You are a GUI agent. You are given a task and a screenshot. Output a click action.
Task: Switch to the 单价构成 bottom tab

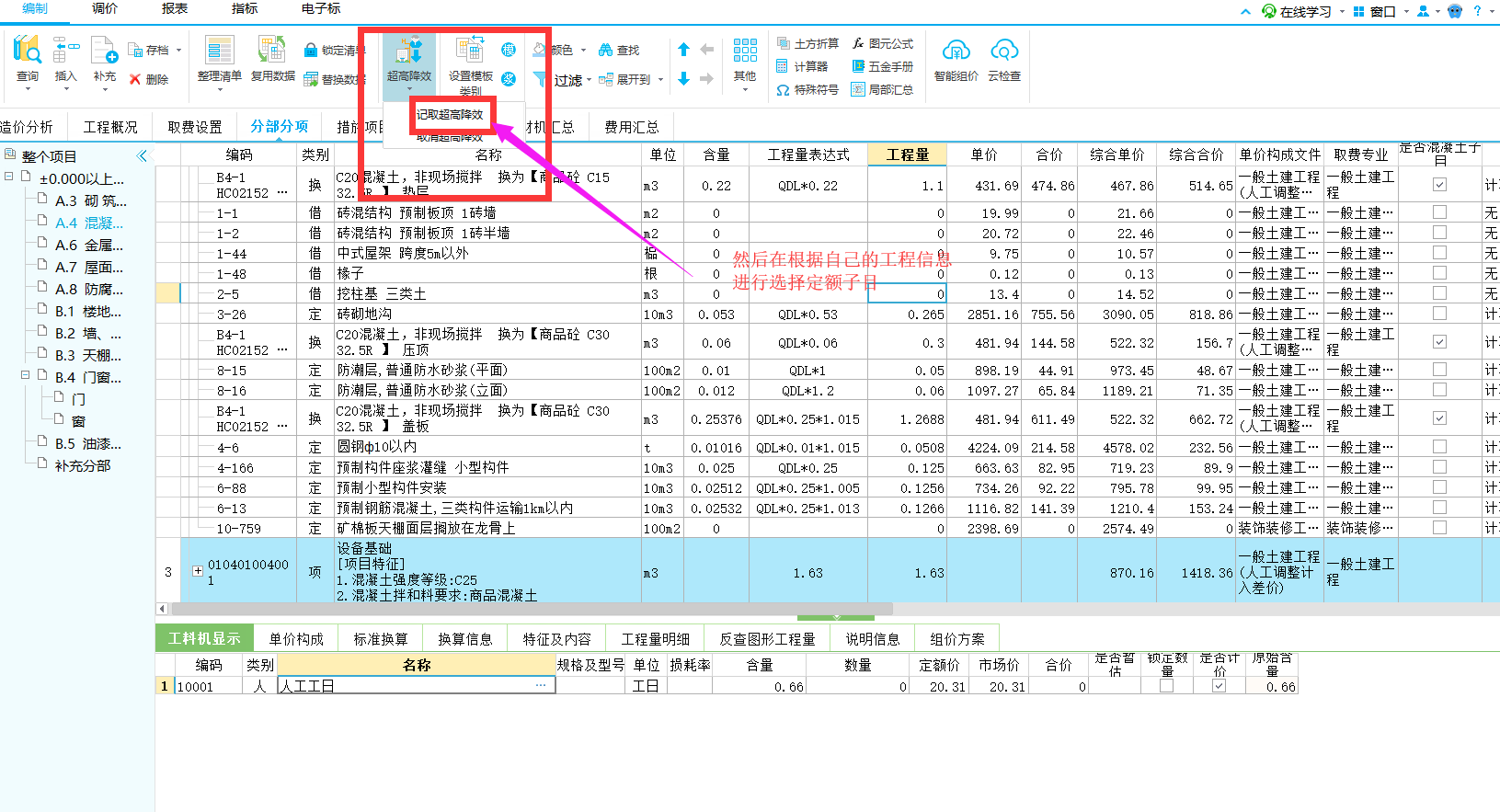[296, 638]
